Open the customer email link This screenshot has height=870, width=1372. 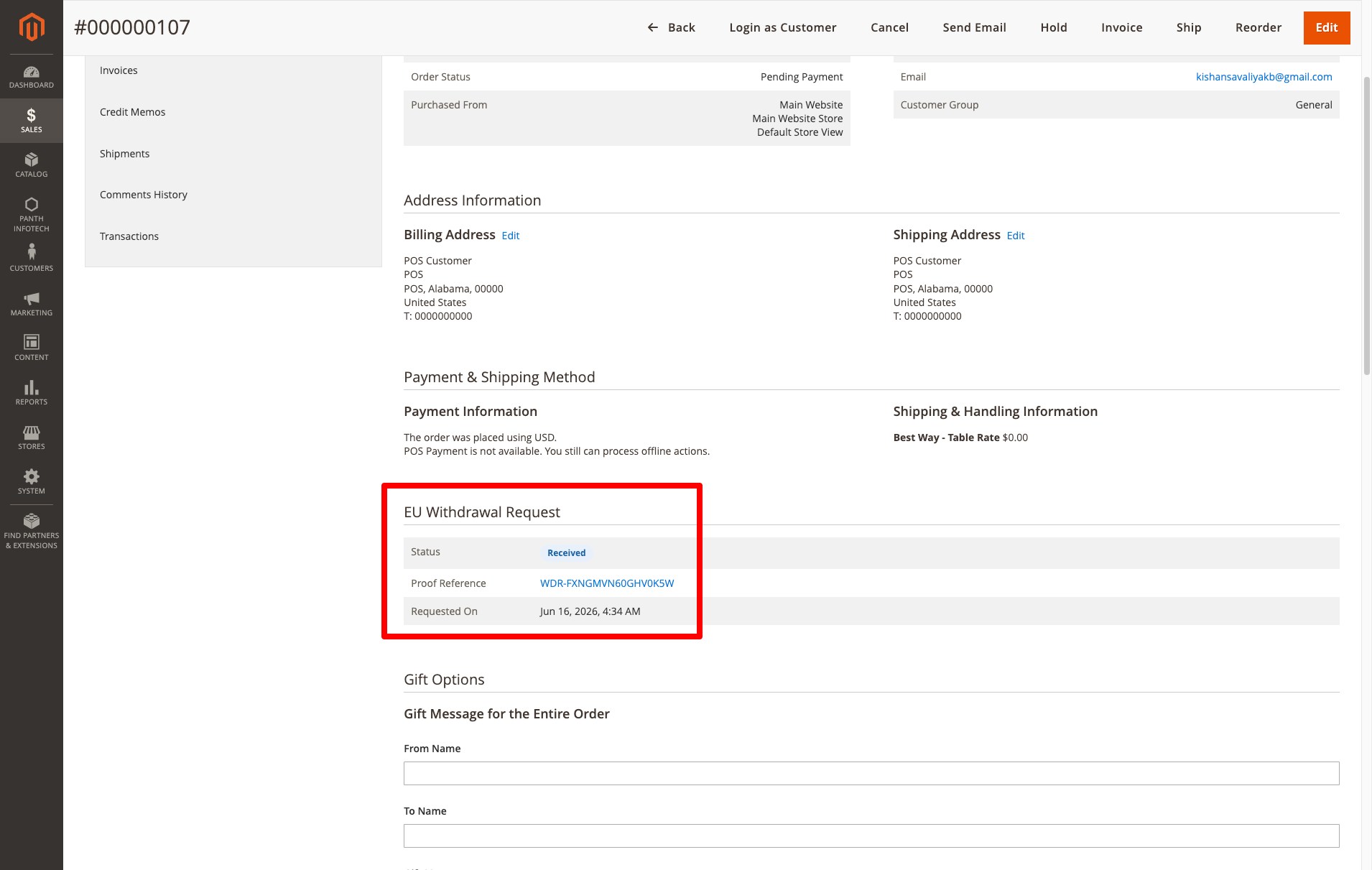pyautogui.click(x=1264, y=77)
